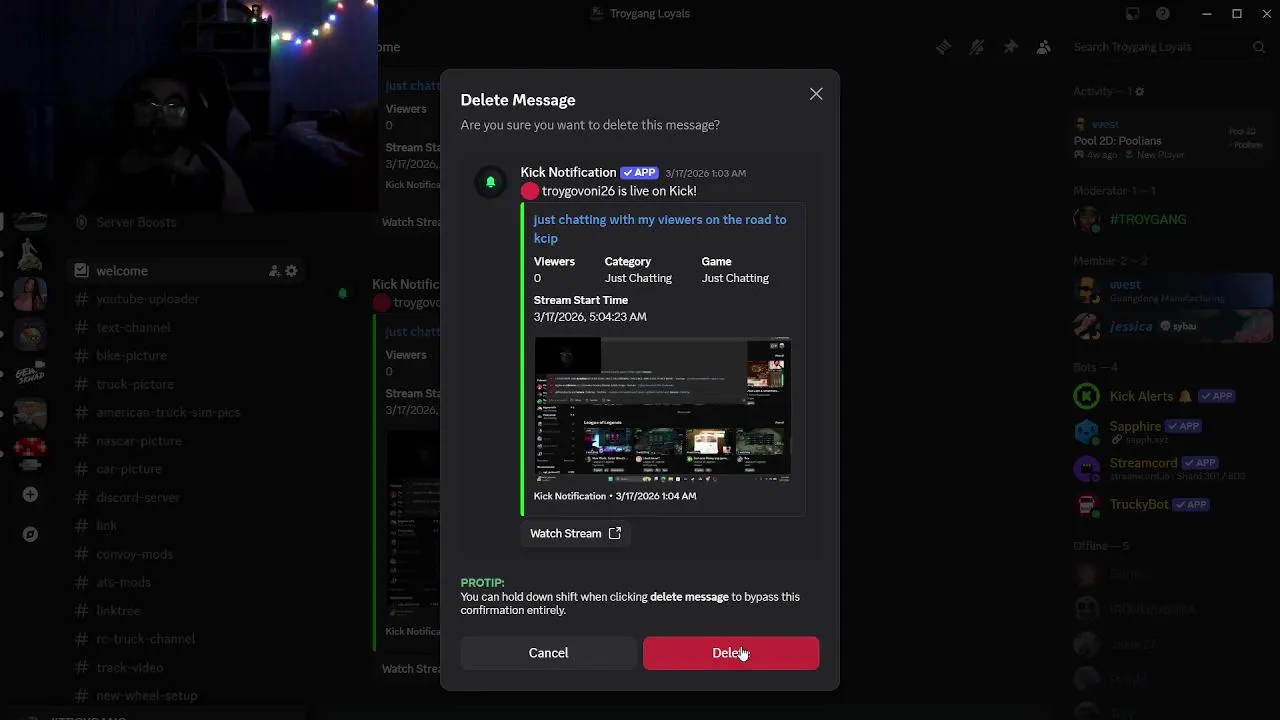Open Kick Alerts bot profile
The image size is (1280, 720).
click(x=1171, y=396)
